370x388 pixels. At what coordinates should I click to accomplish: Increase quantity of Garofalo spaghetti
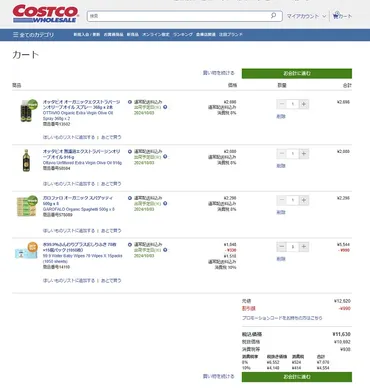[304, 200]
